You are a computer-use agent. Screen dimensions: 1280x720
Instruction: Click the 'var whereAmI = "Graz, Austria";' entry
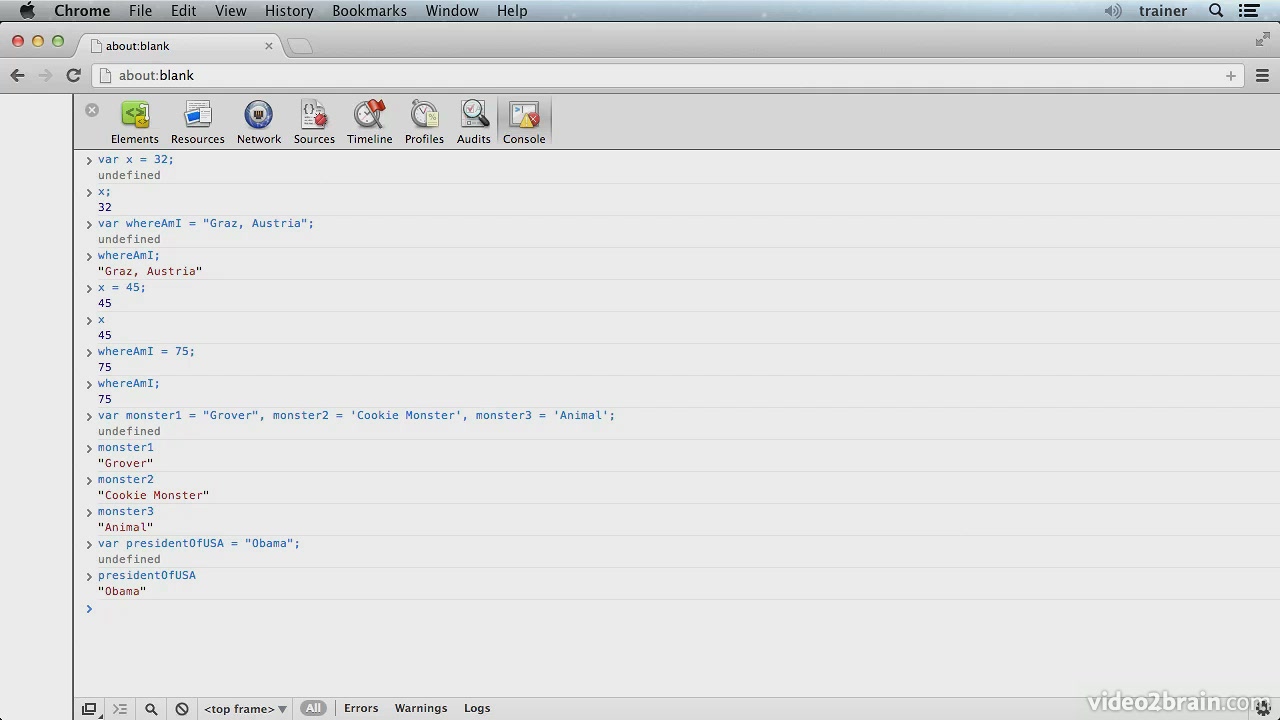pos(206,223)
